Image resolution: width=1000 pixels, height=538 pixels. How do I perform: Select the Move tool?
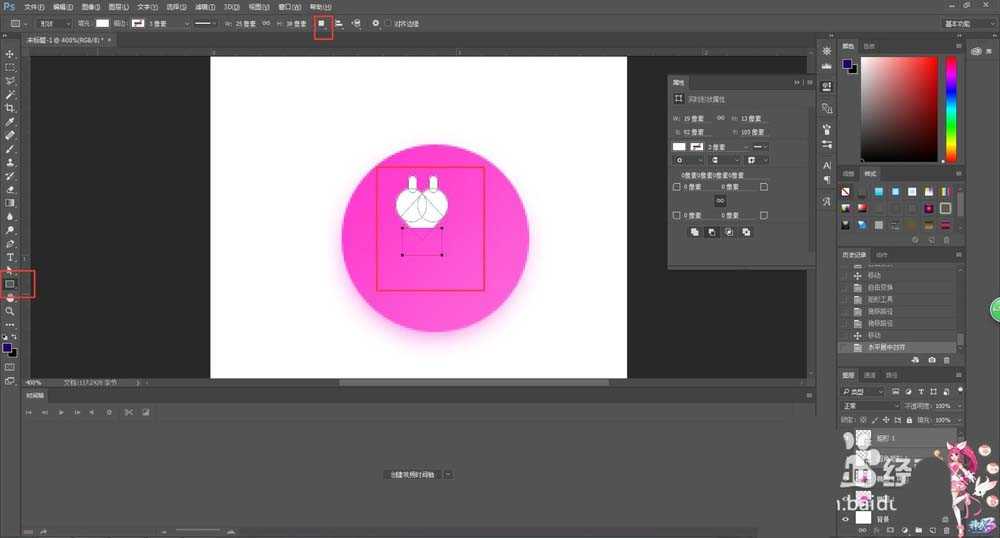coord(11,54)
